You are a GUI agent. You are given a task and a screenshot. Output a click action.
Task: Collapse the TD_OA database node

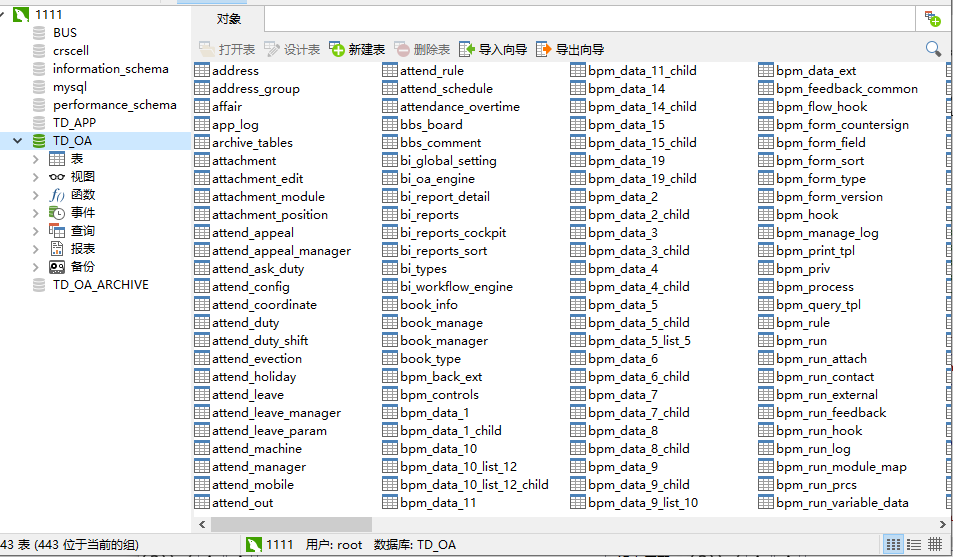point(18,141)
